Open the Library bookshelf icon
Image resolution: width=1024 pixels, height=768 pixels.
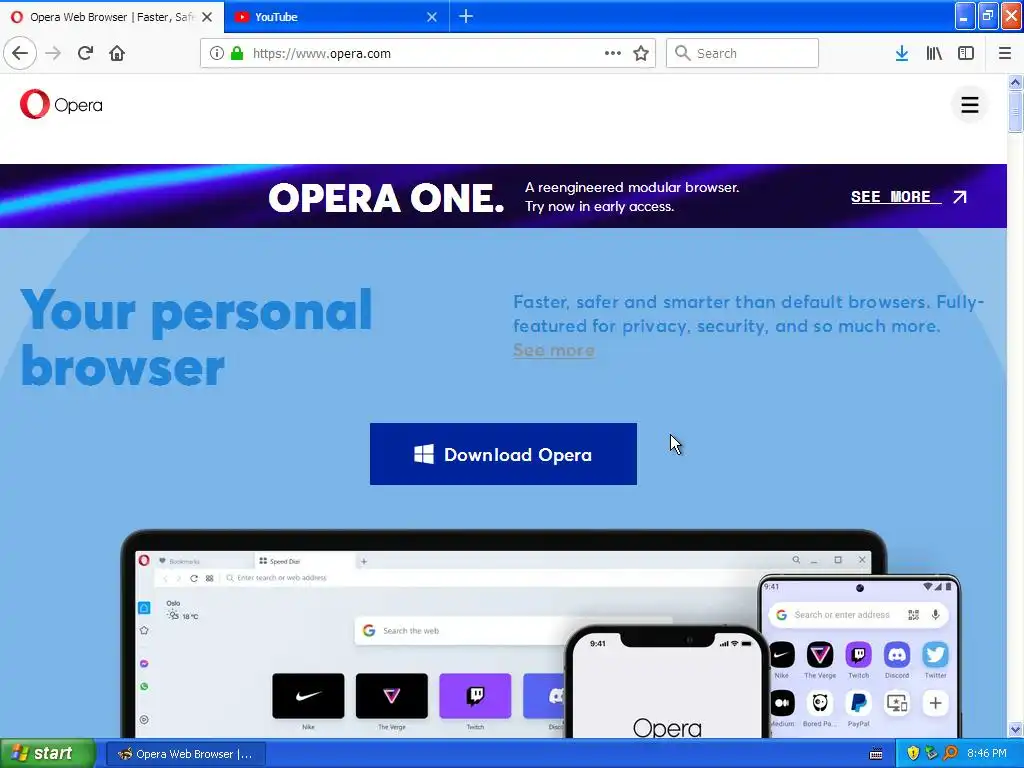[x=934, y=53]
